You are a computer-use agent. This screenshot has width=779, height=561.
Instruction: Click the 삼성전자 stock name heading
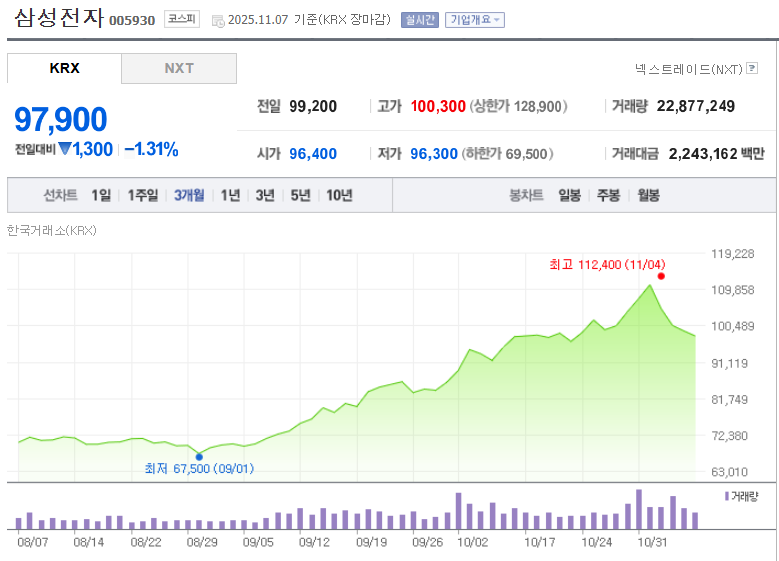pos(59,18)
